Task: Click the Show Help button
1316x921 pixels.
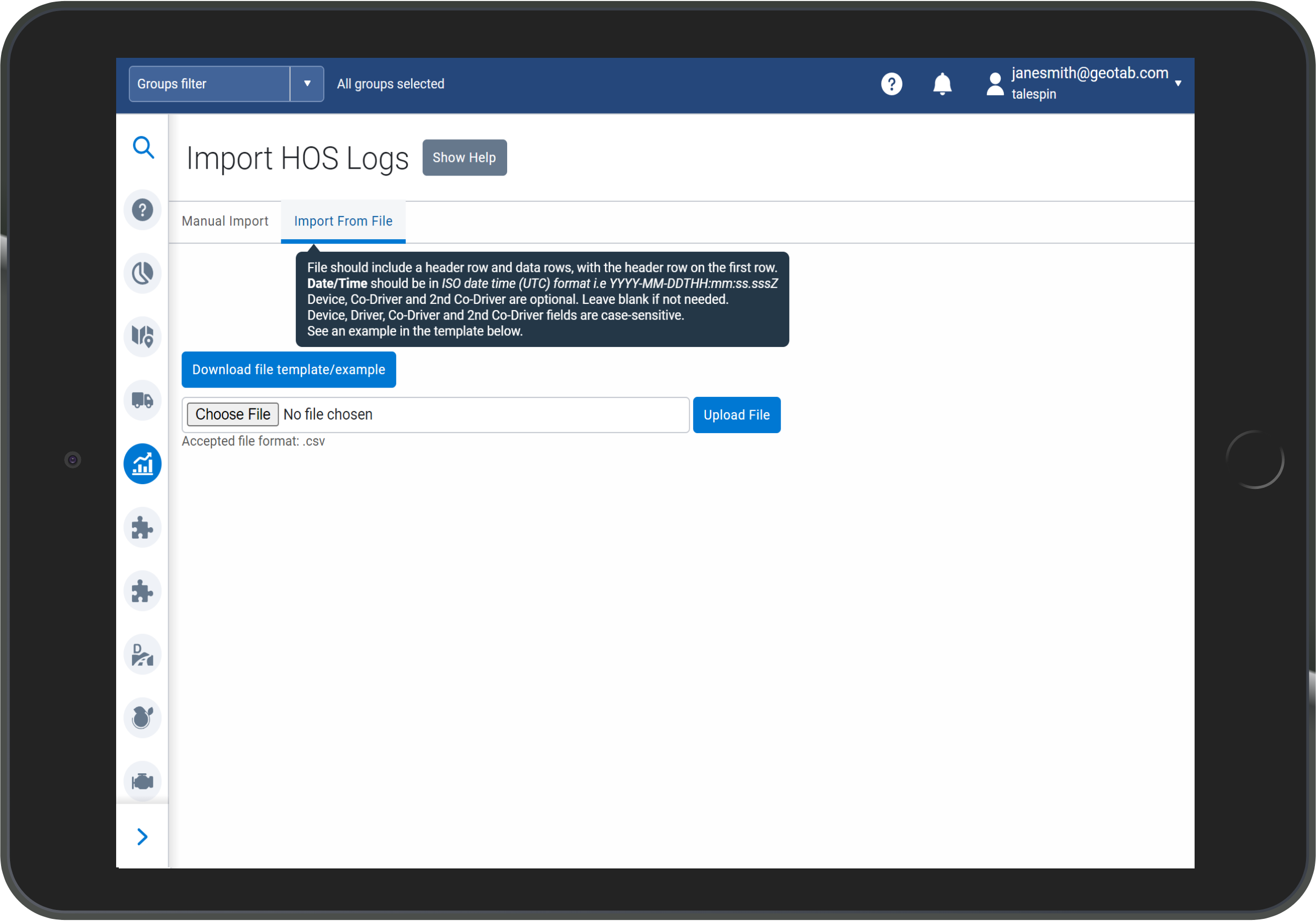Action: pyautogui.click(x=464, y=158)
